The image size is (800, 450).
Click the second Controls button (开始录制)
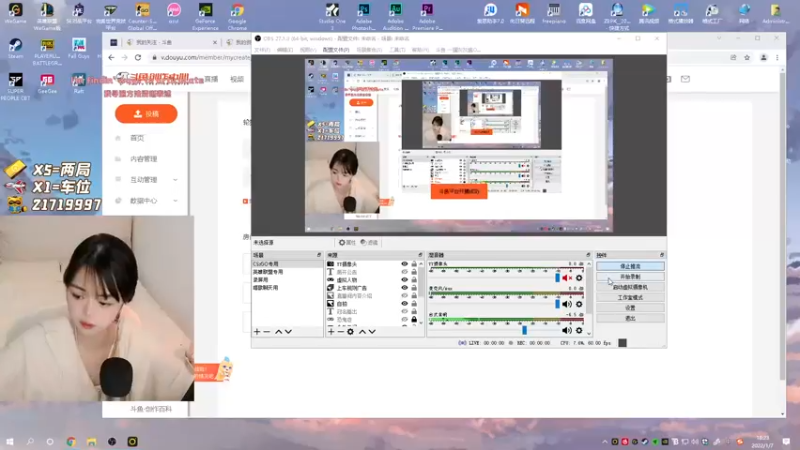630,277
